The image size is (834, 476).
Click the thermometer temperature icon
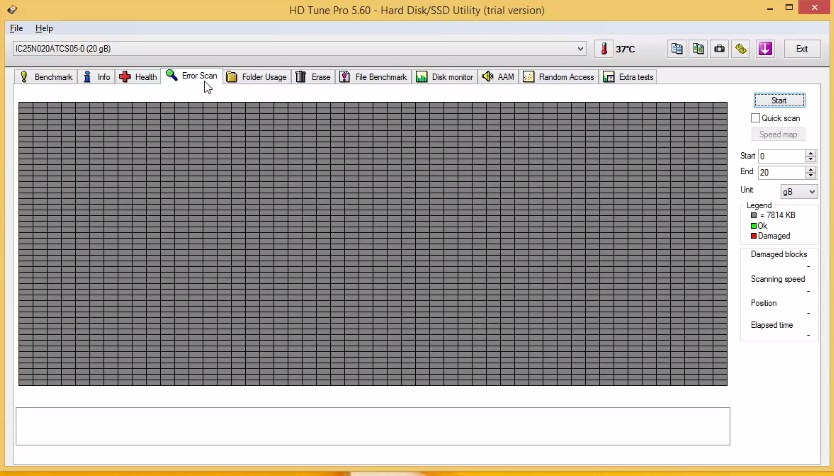pyautogui.click(x=604, y=49)
